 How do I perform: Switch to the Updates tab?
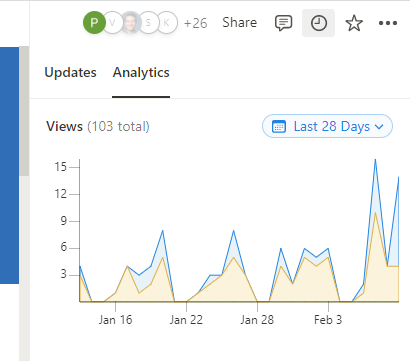70,72
